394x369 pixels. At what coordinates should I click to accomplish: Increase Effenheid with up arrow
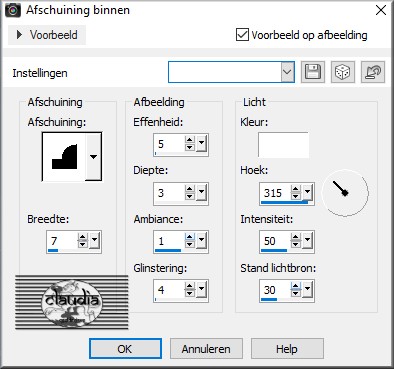pos(189,140)
